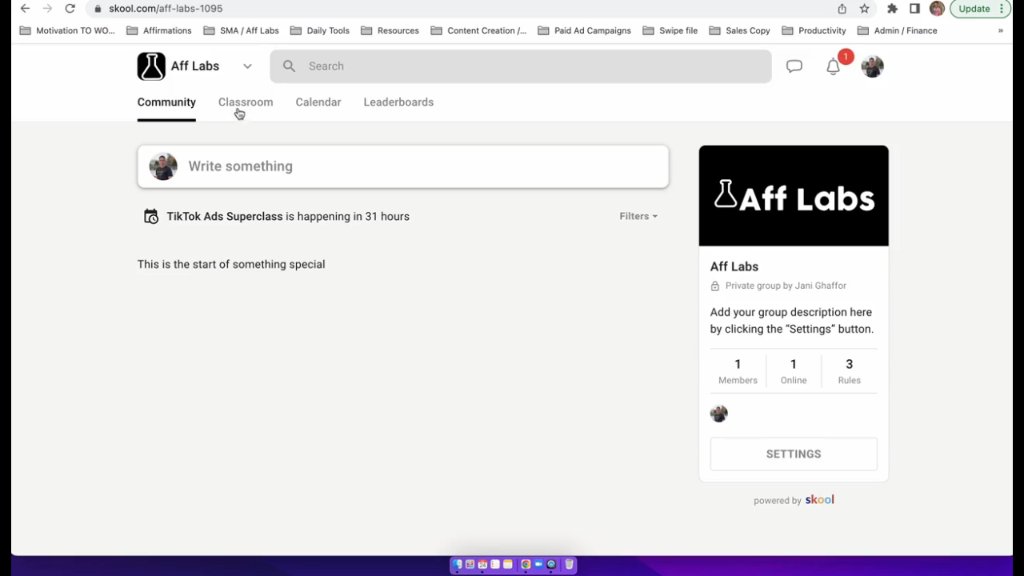Open the Sales Copy bookmark folder
The image size is (1024, 576).
click(x=740, y=31)
